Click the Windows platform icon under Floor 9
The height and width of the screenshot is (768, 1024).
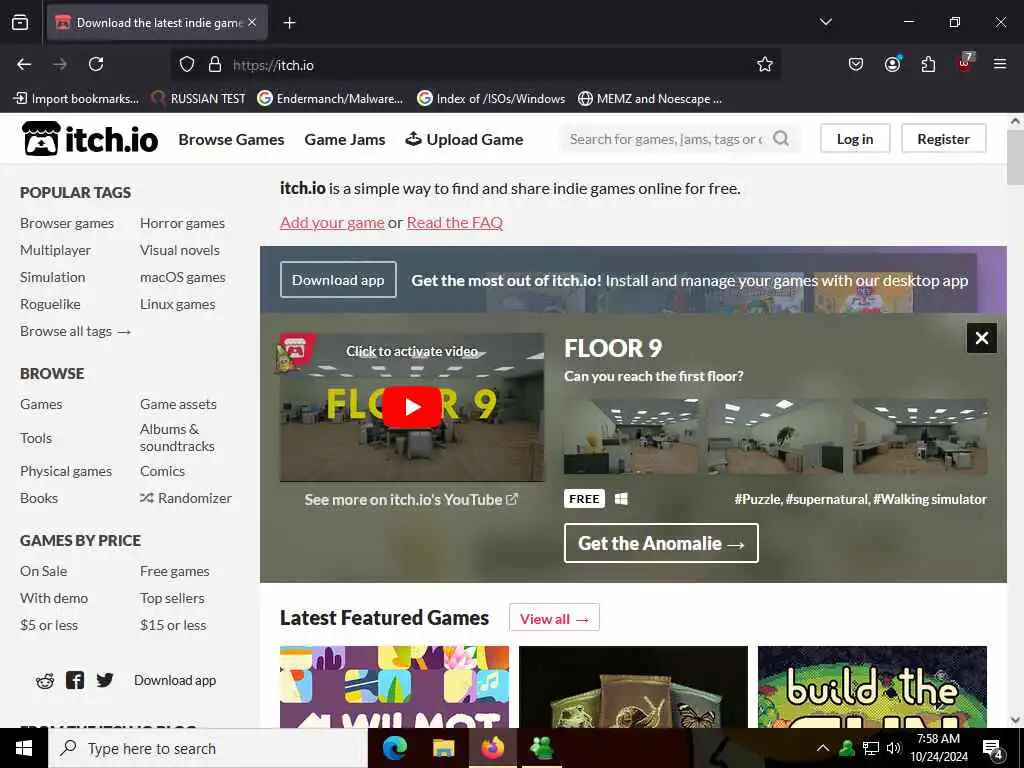coord(621,499)
